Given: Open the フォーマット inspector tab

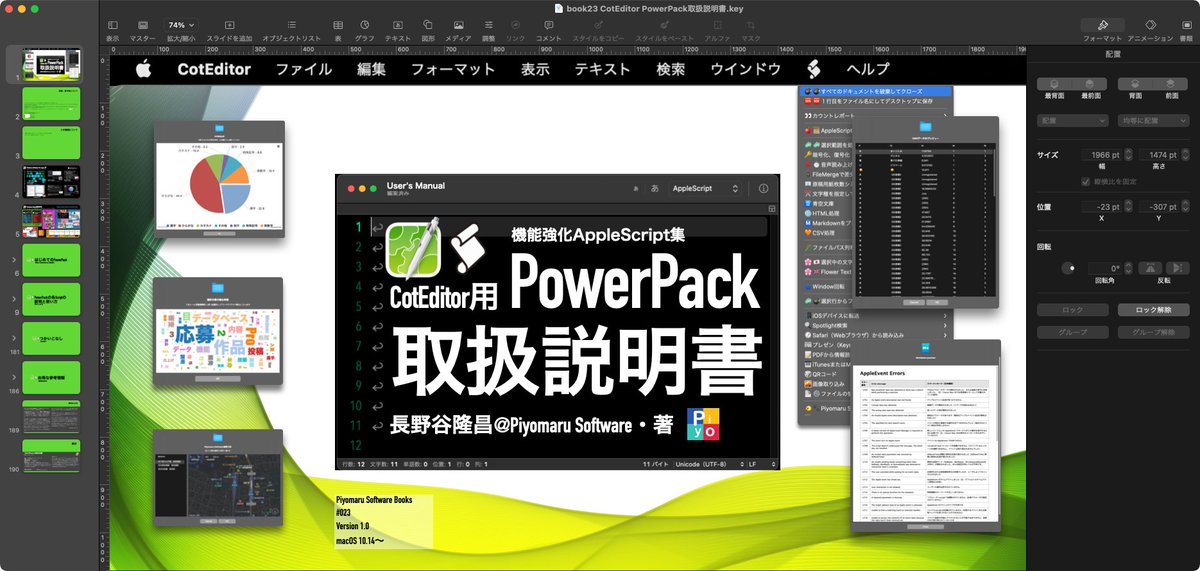Looking at the screenshot, I should tap(1102, 24).
